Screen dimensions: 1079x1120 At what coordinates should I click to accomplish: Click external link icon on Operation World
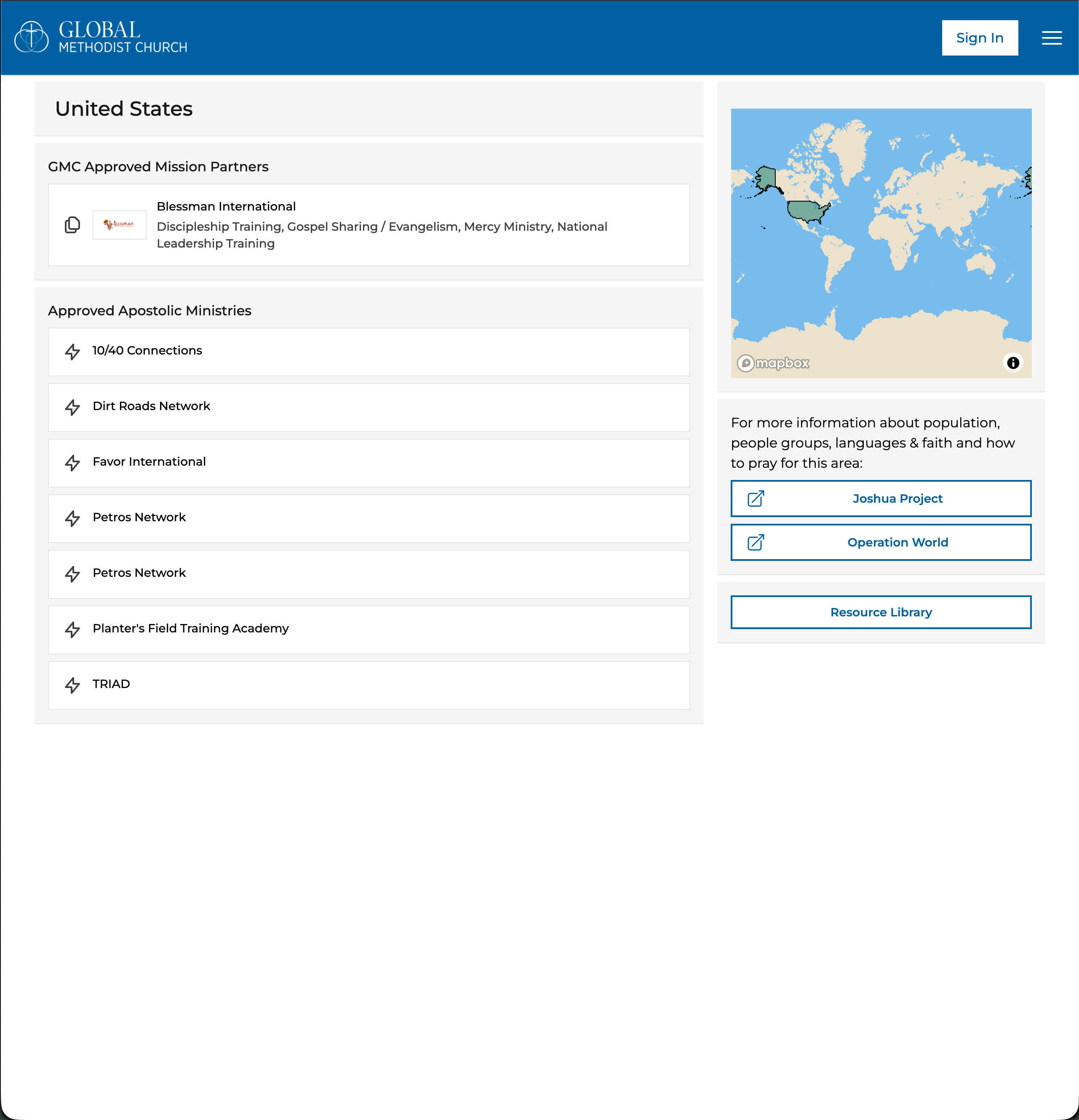[x=756, y=542]
